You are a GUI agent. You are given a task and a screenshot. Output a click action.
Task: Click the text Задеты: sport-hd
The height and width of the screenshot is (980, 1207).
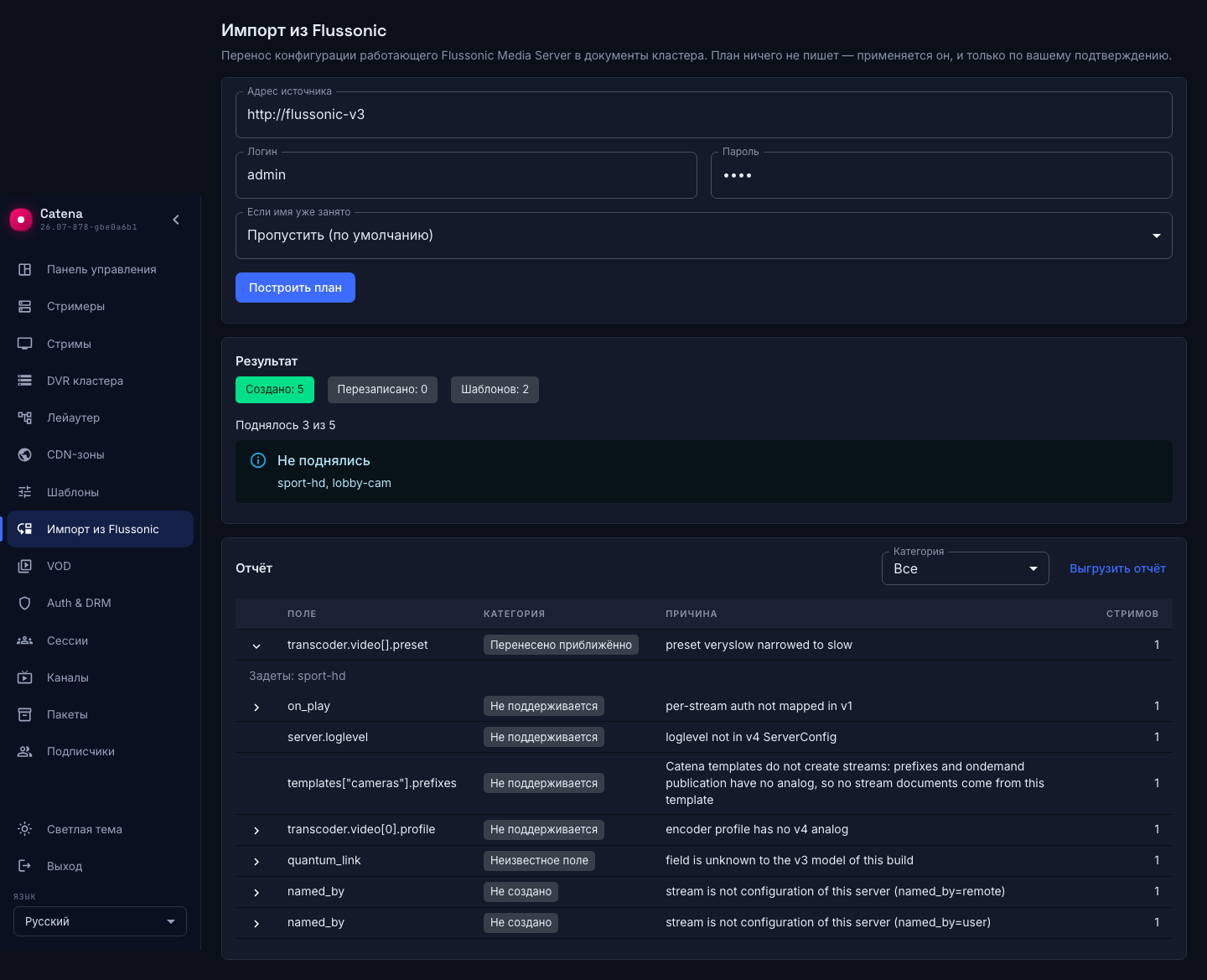[x=298, y=676]
